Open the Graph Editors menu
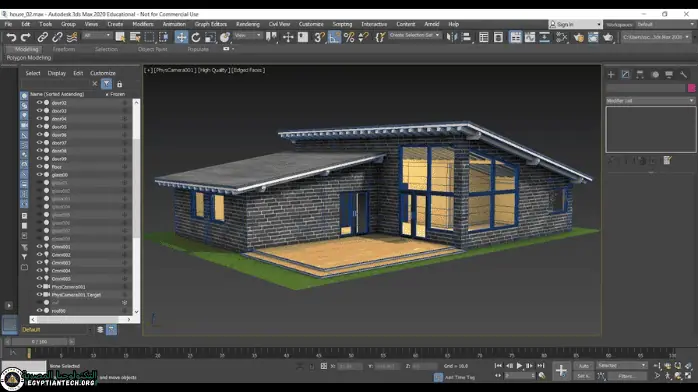The image size is (698, 392). click(x=211, y=24)
